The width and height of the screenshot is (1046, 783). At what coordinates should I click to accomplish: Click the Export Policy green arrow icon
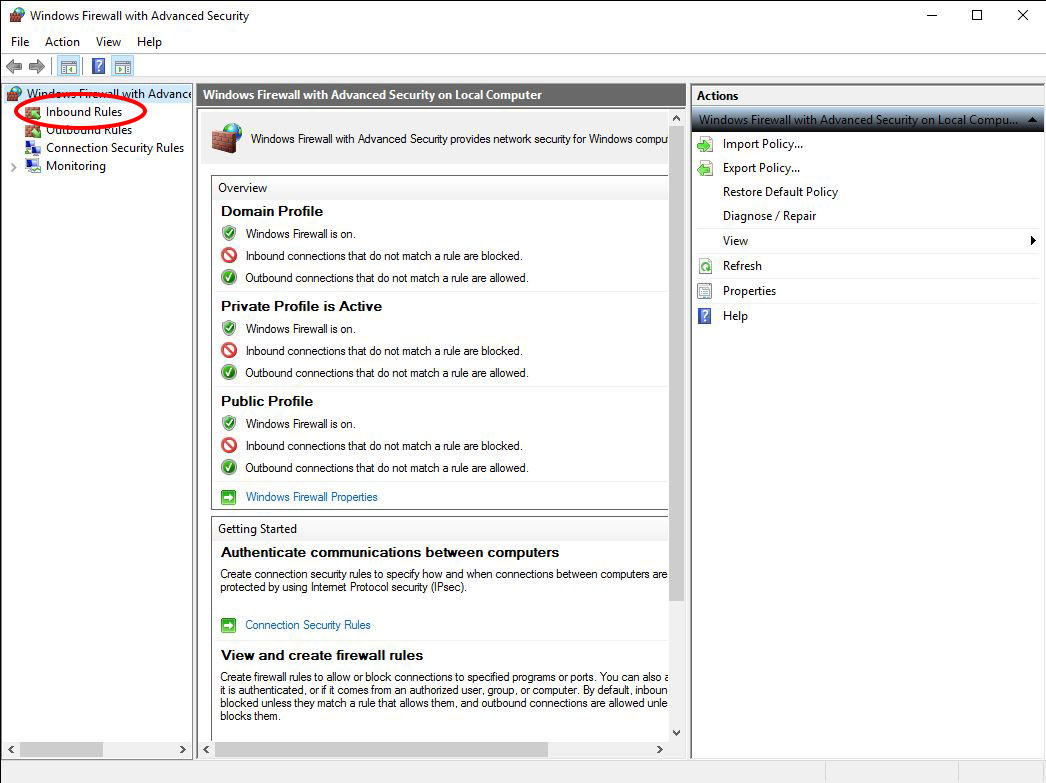click(705, 168)
